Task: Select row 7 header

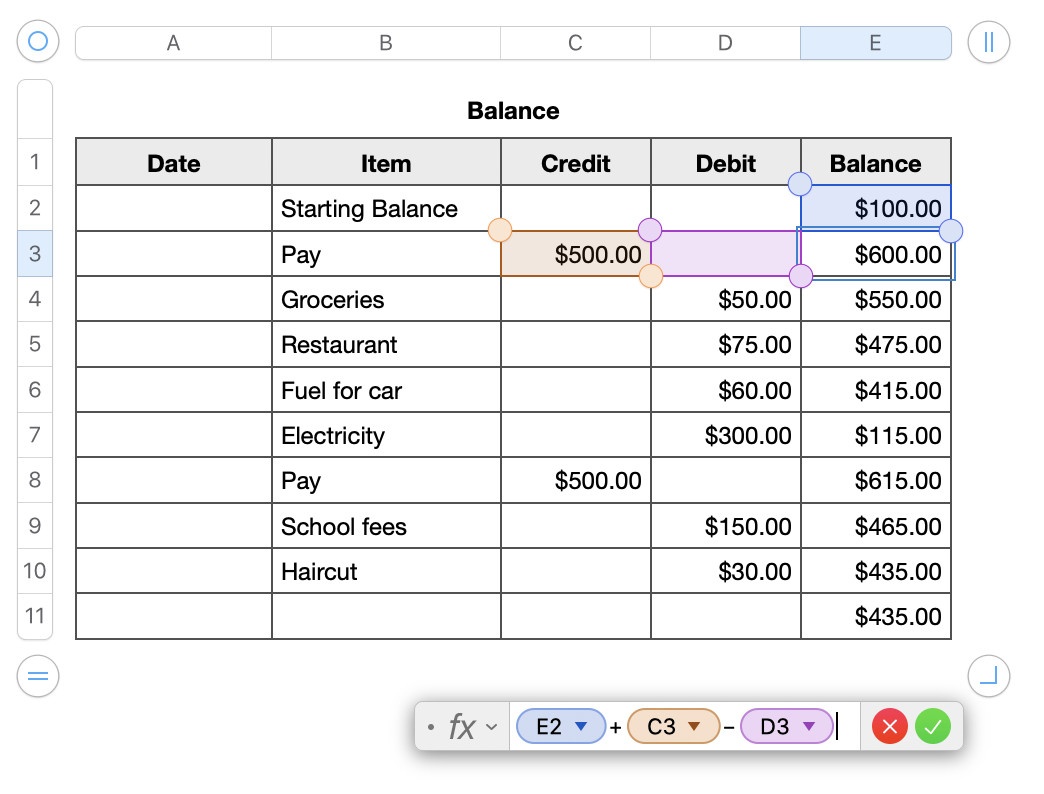Action: tap(35, 435)
